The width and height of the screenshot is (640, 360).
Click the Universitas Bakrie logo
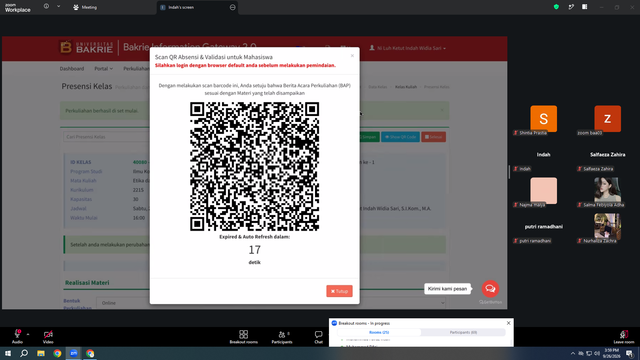[x=87, y=47]
